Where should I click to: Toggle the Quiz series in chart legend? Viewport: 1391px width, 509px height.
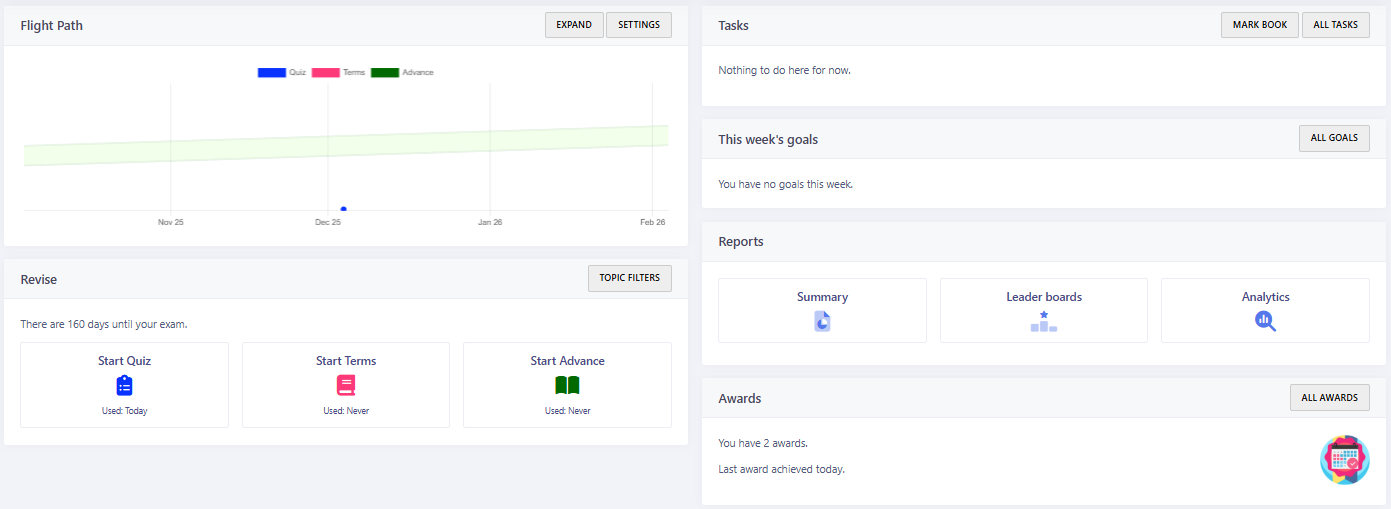point(272,73)
